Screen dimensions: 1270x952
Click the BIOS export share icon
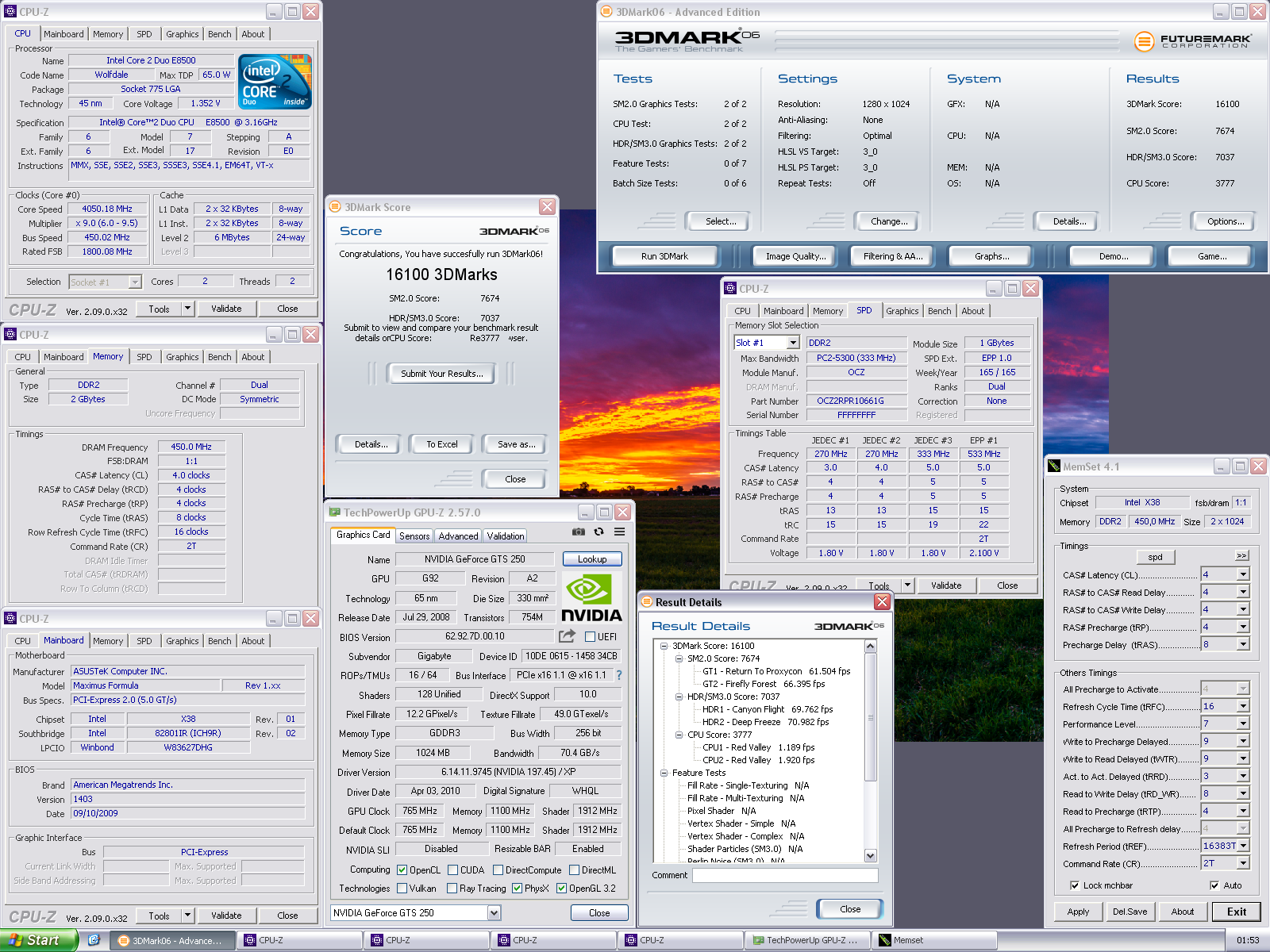tap(567, 636)
